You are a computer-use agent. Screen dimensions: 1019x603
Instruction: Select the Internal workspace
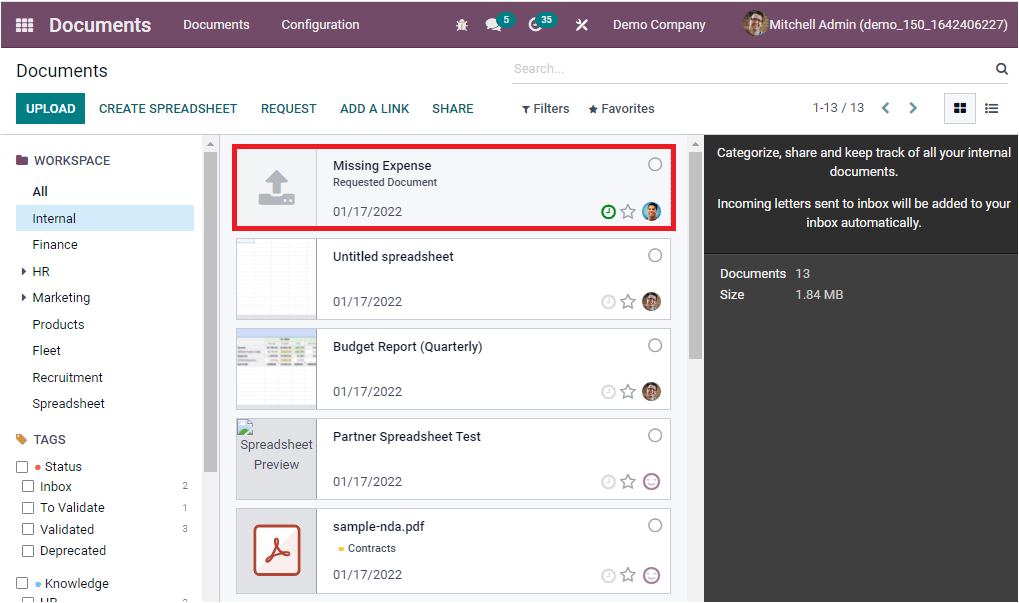[x=105, y=218]
